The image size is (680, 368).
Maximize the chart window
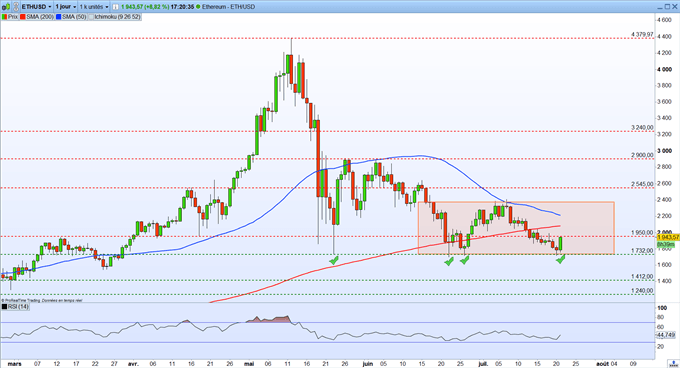pos(666,7)
